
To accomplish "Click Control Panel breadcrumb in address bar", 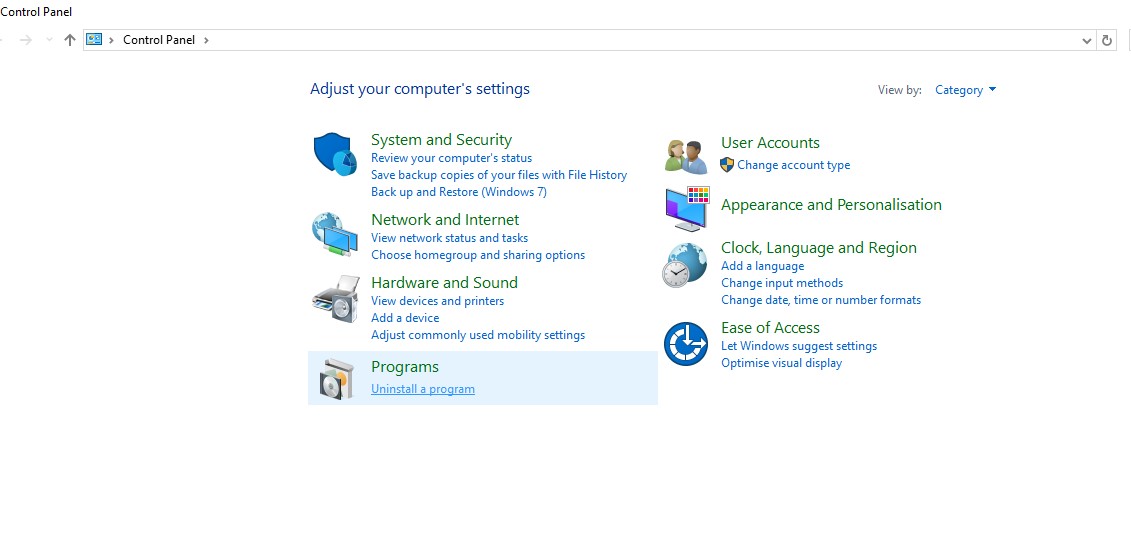I will (159, 40).
